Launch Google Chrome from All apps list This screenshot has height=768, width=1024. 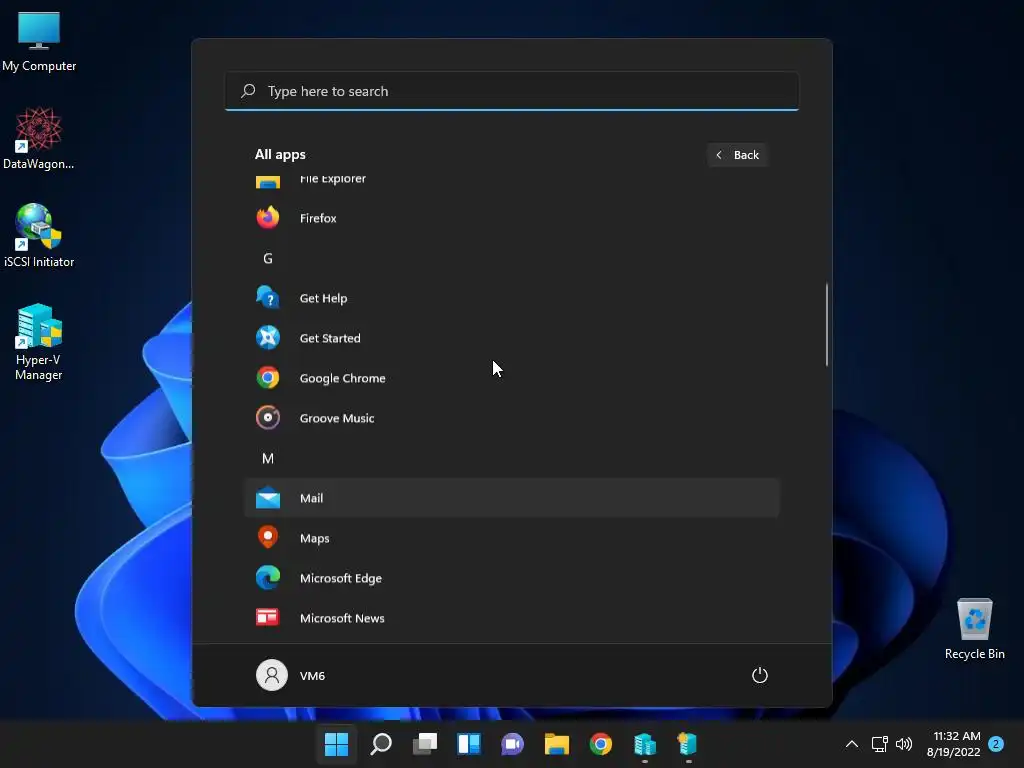(511, 378)
